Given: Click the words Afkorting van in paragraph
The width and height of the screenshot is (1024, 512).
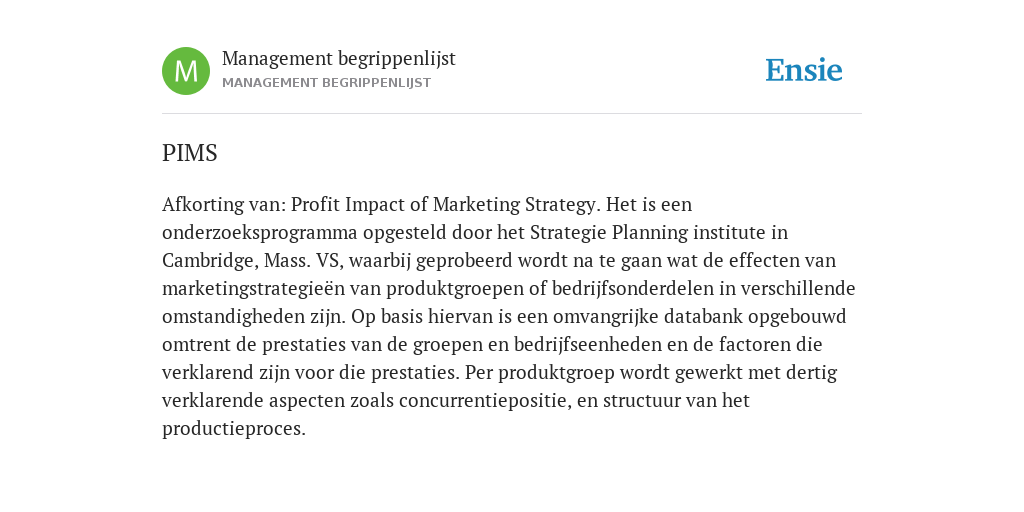Looking at the screenshot, I should click(x=224, y=204).
